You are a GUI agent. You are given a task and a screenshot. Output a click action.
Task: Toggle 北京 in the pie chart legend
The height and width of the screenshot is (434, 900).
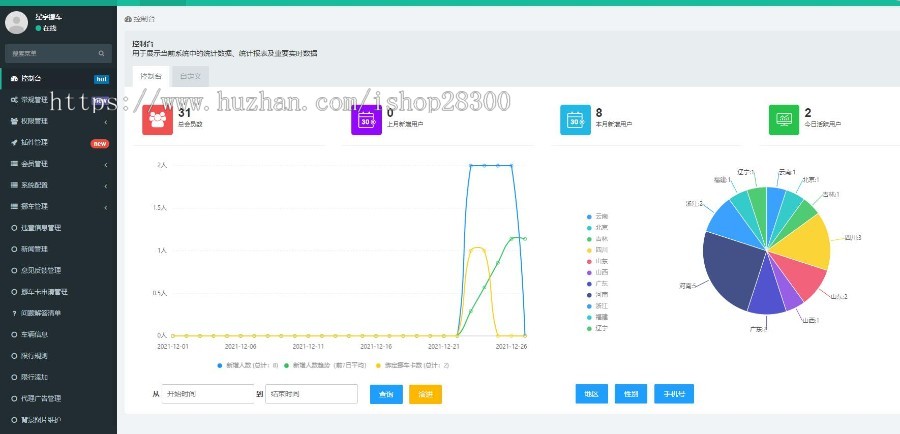[598, 228]
